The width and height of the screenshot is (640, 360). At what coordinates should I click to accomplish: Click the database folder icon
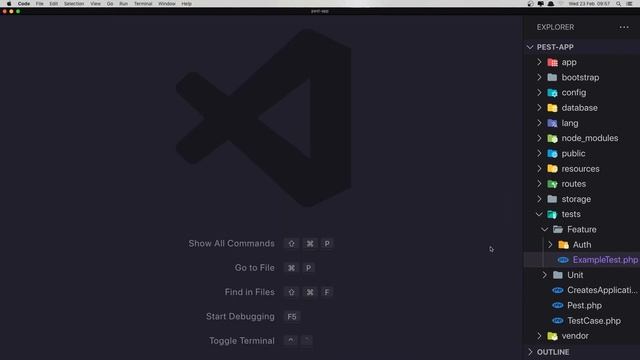(x=552, y=108)
